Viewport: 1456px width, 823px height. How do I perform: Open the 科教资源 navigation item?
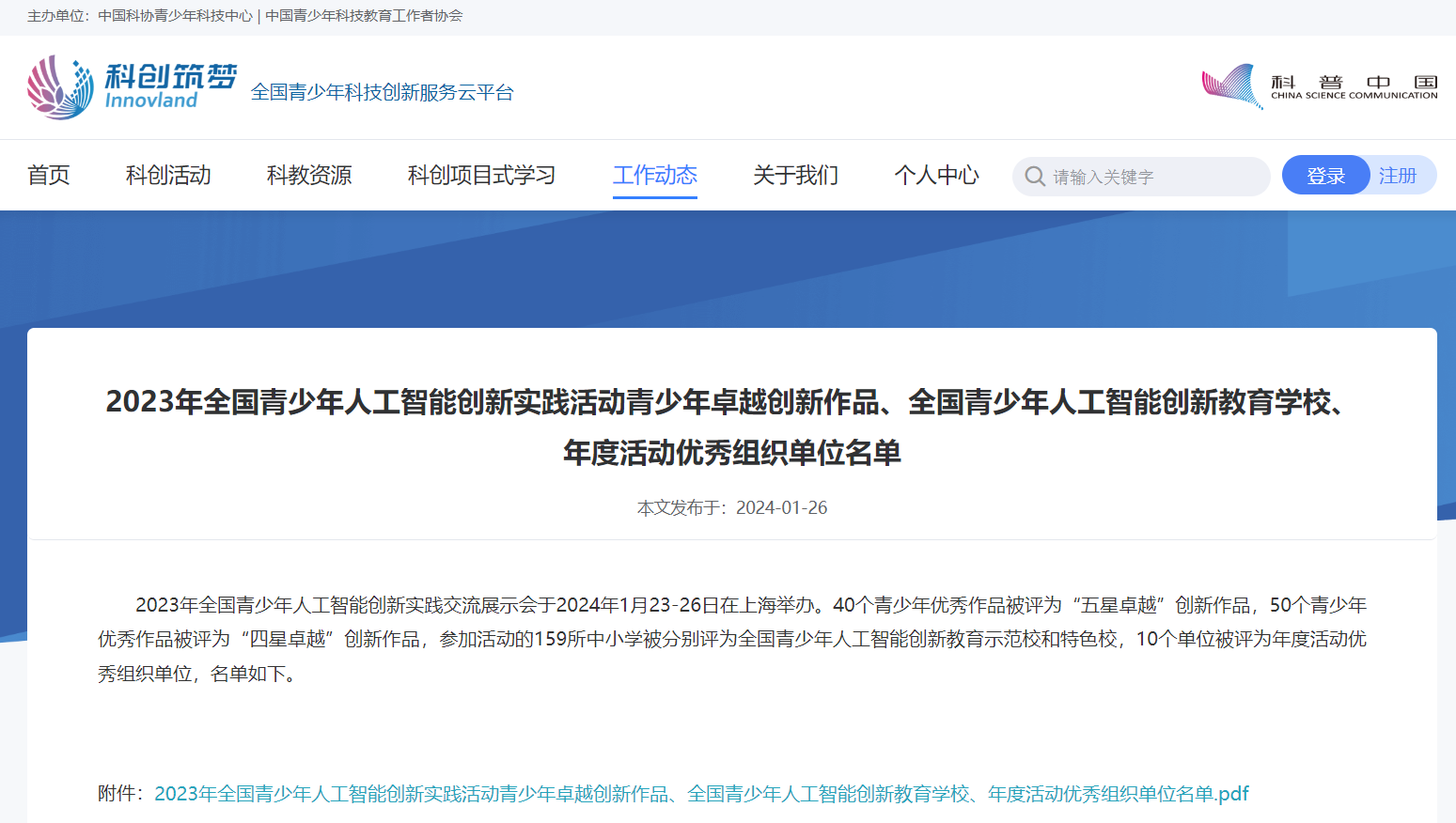tap(309, 176)
